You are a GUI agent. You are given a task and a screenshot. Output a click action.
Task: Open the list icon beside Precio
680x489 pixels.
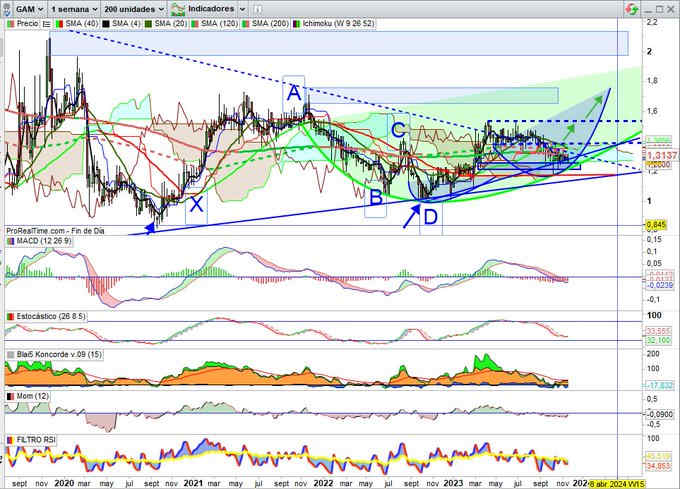coord(47,24)
